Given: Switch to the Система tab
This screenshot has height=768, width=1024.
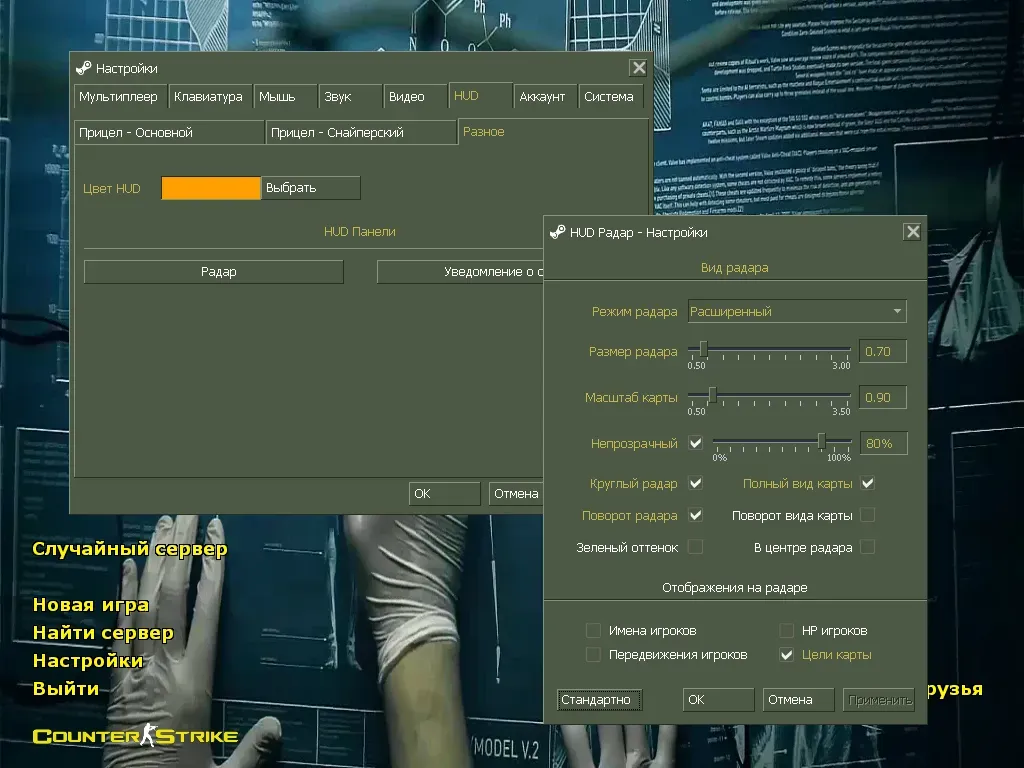Looking at the screenshot, I should coord(611,97).
